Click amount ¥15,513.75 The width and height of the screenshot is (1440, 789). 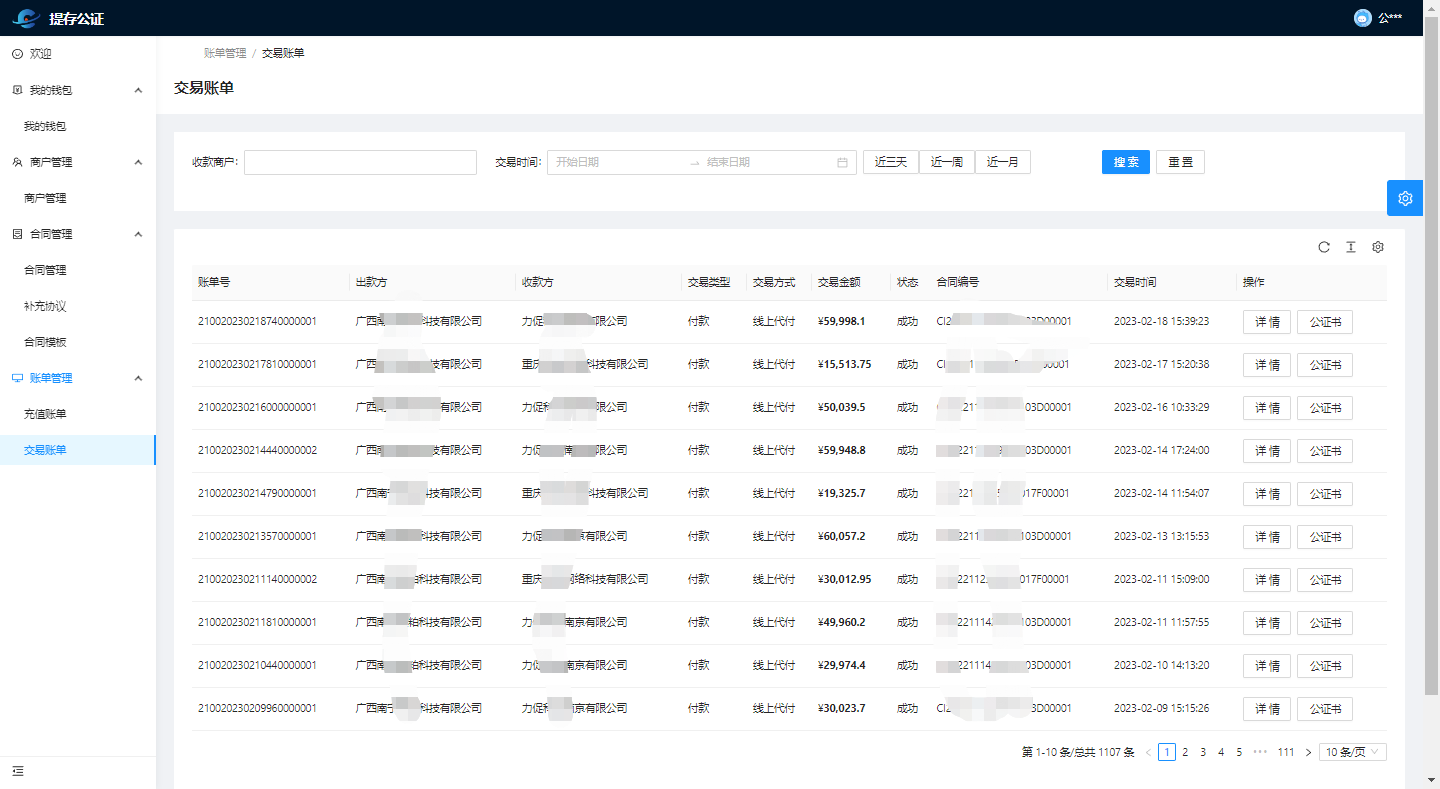point(844,365)
